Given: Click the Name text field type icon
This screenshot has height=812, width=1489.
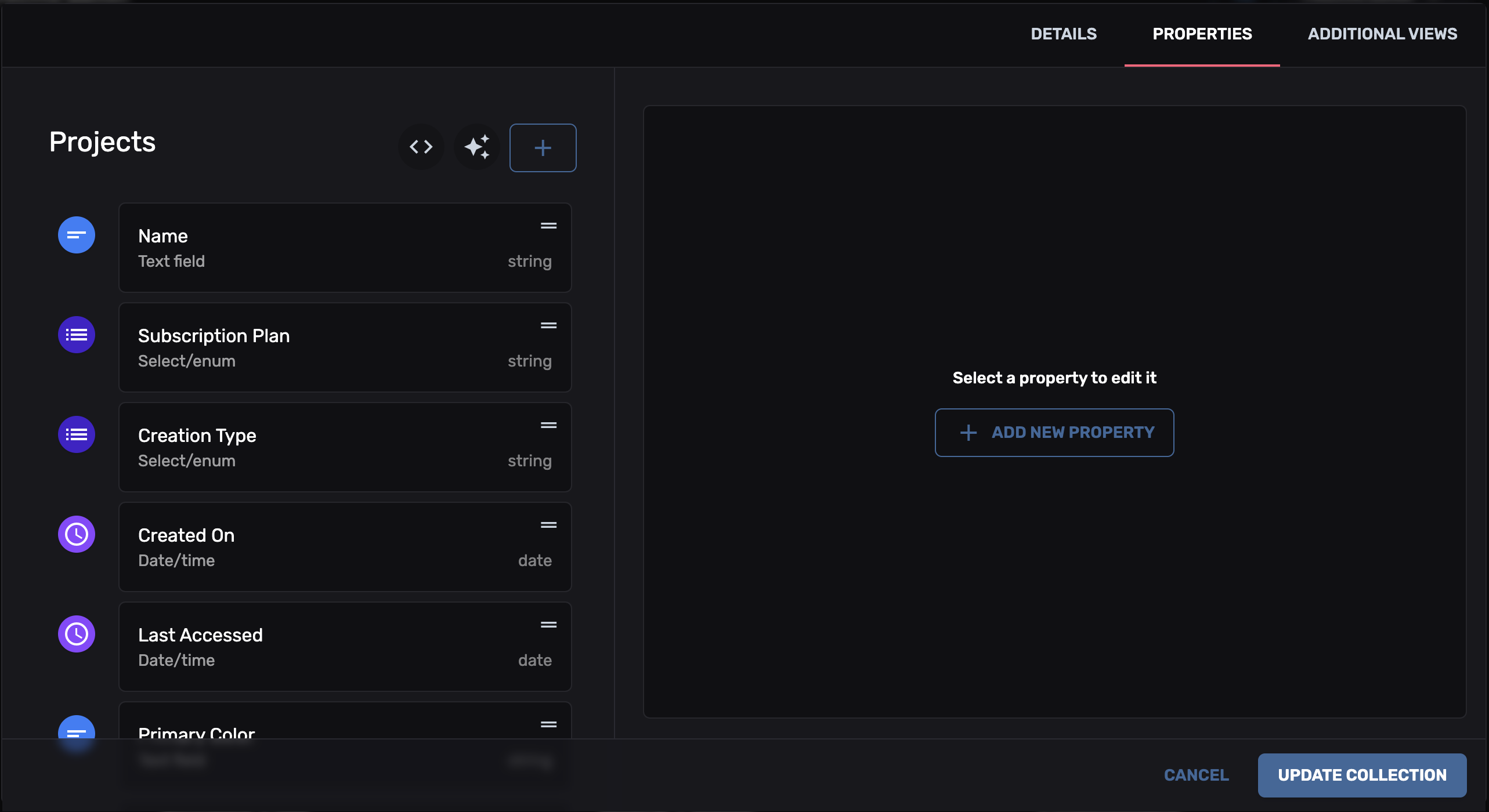Looking at the screenshot, I should 76,235.
